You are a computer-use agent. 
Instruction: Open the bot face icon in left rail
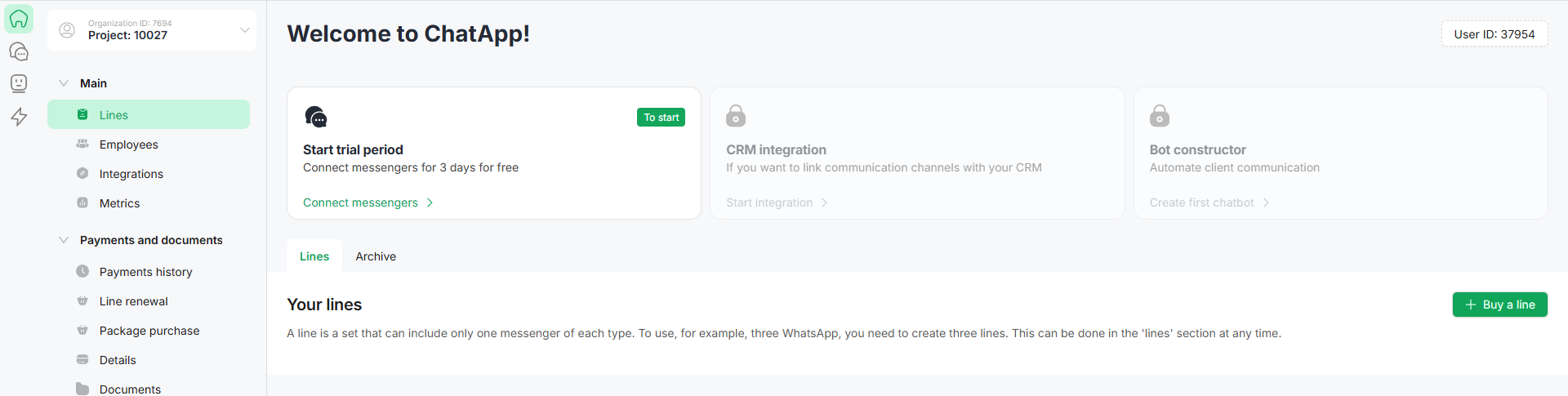coord(19,83)
